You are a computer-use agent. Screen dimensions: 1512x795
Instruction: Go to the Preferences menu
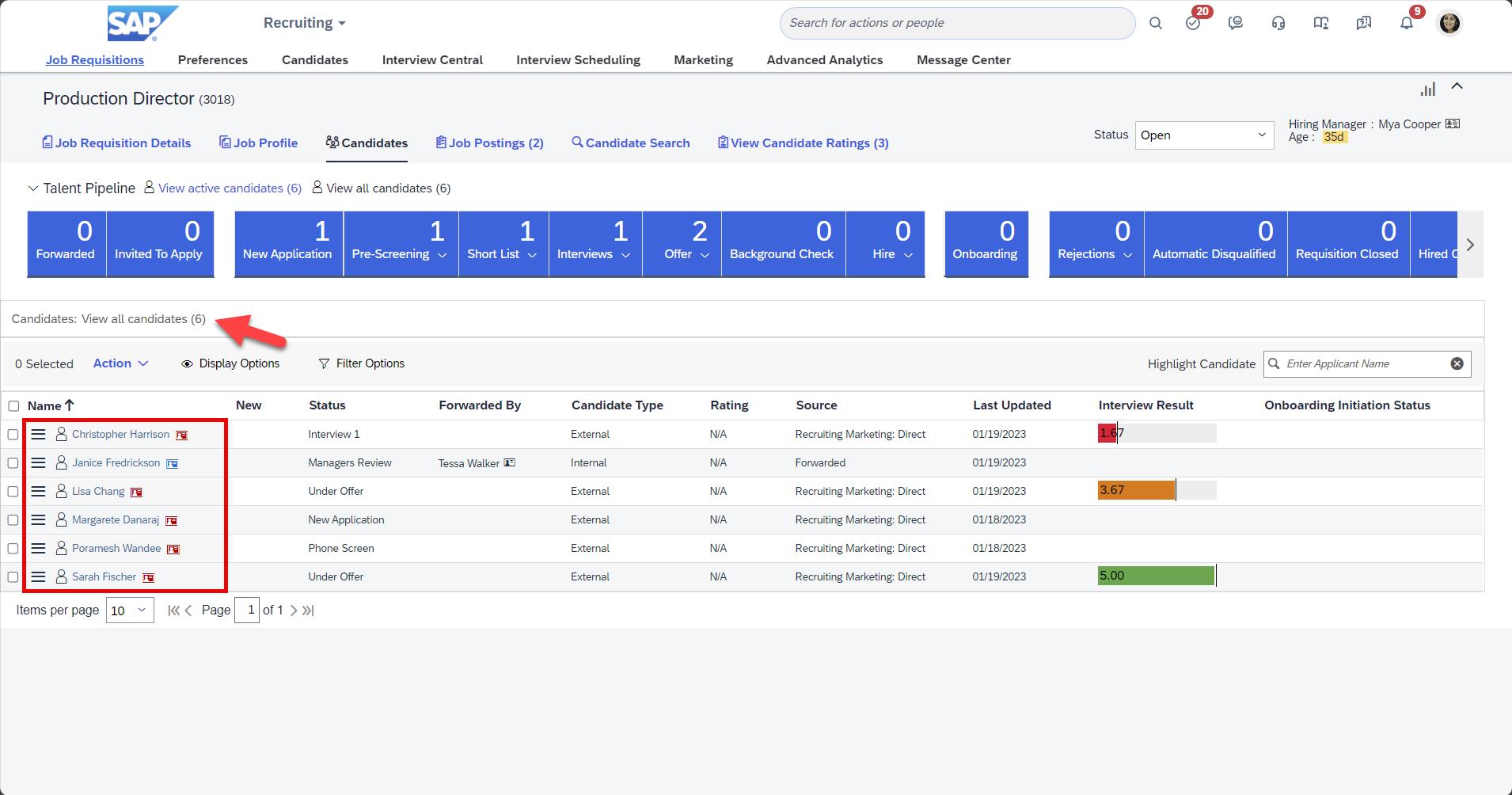coord(213,59)
